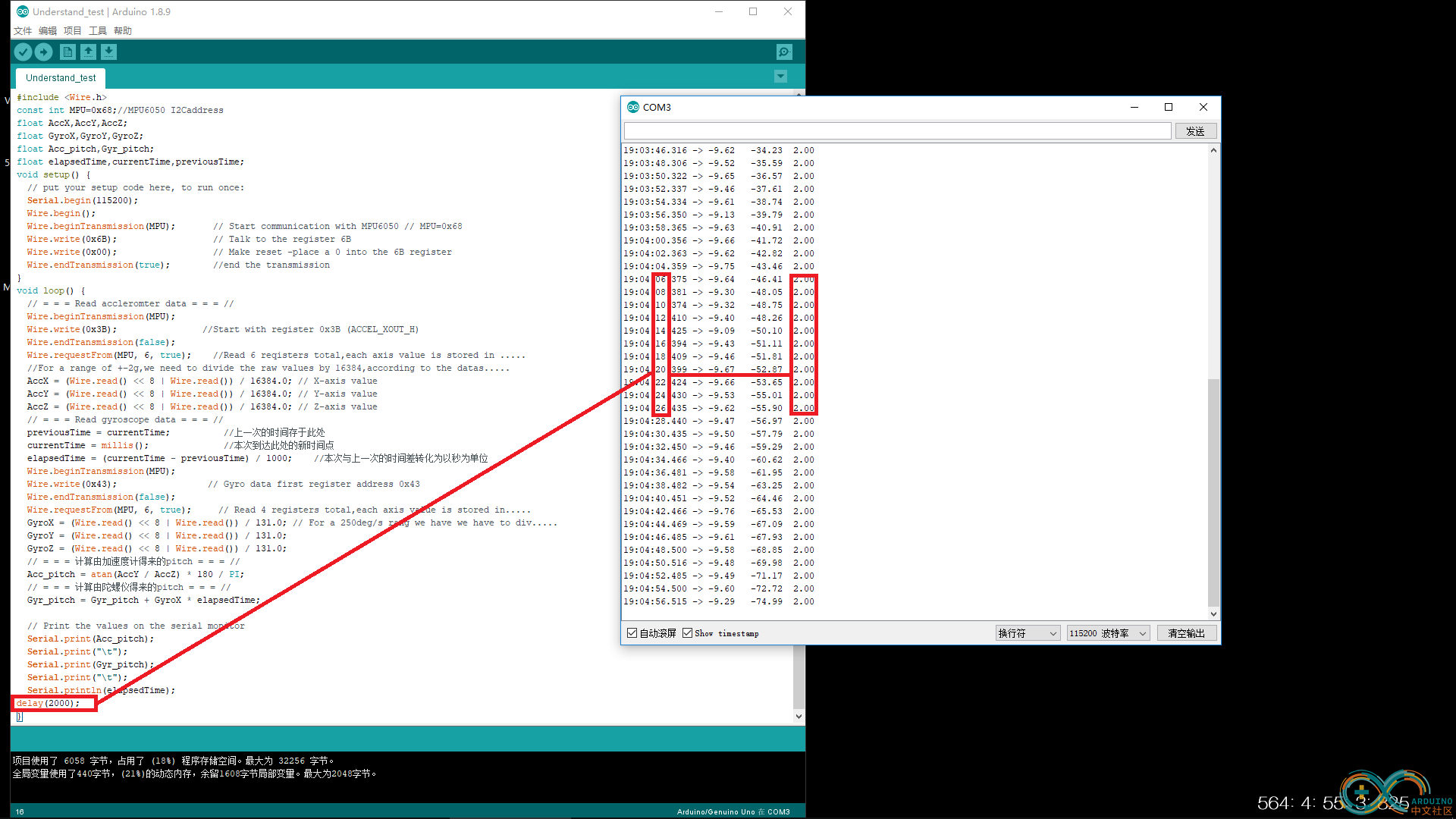This screenshot has width=1456, height=819.
Task: Maximize the Arduino IDE window
Action: pyautogui.click(x=753, y=11)
